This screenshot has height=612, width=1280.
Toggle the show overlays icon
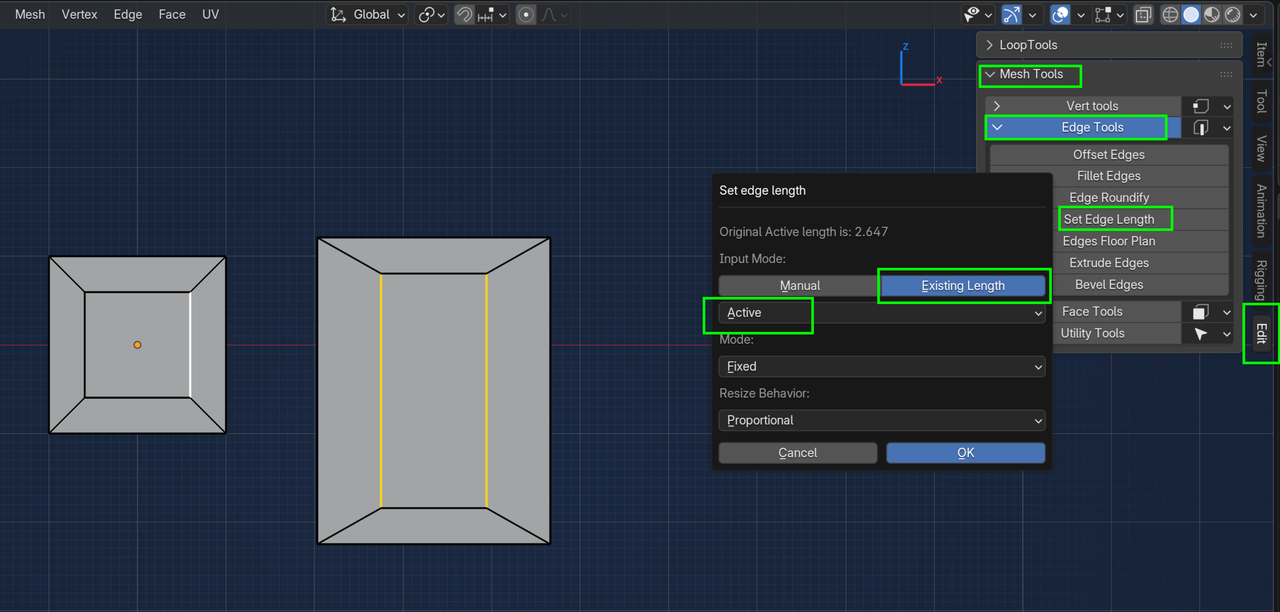pyautogui.click(x=1060, y=15)
